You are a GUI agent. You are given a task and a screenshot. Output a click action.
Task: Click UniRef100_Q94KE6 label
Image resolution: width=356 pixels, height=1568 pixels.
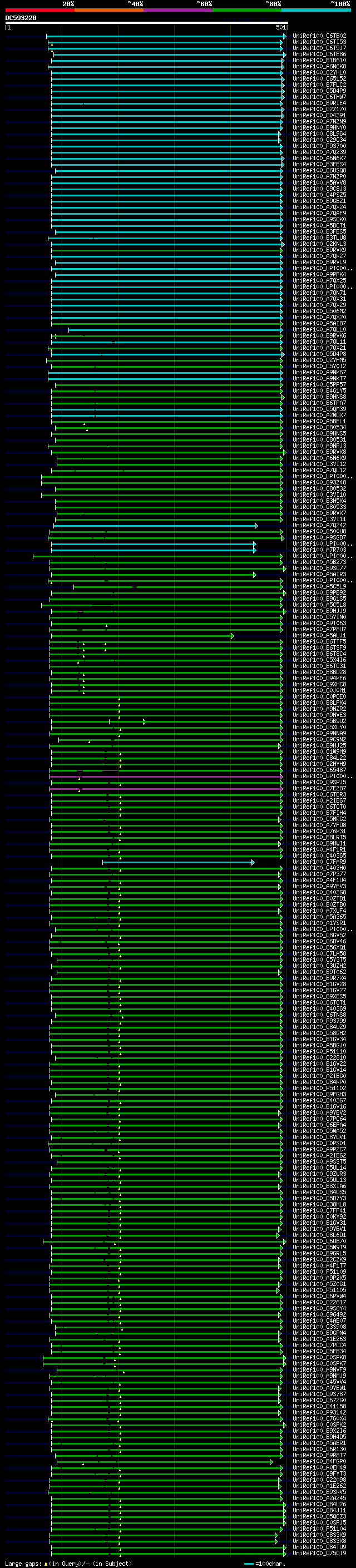pyautogui.click(x=319, y=678)
